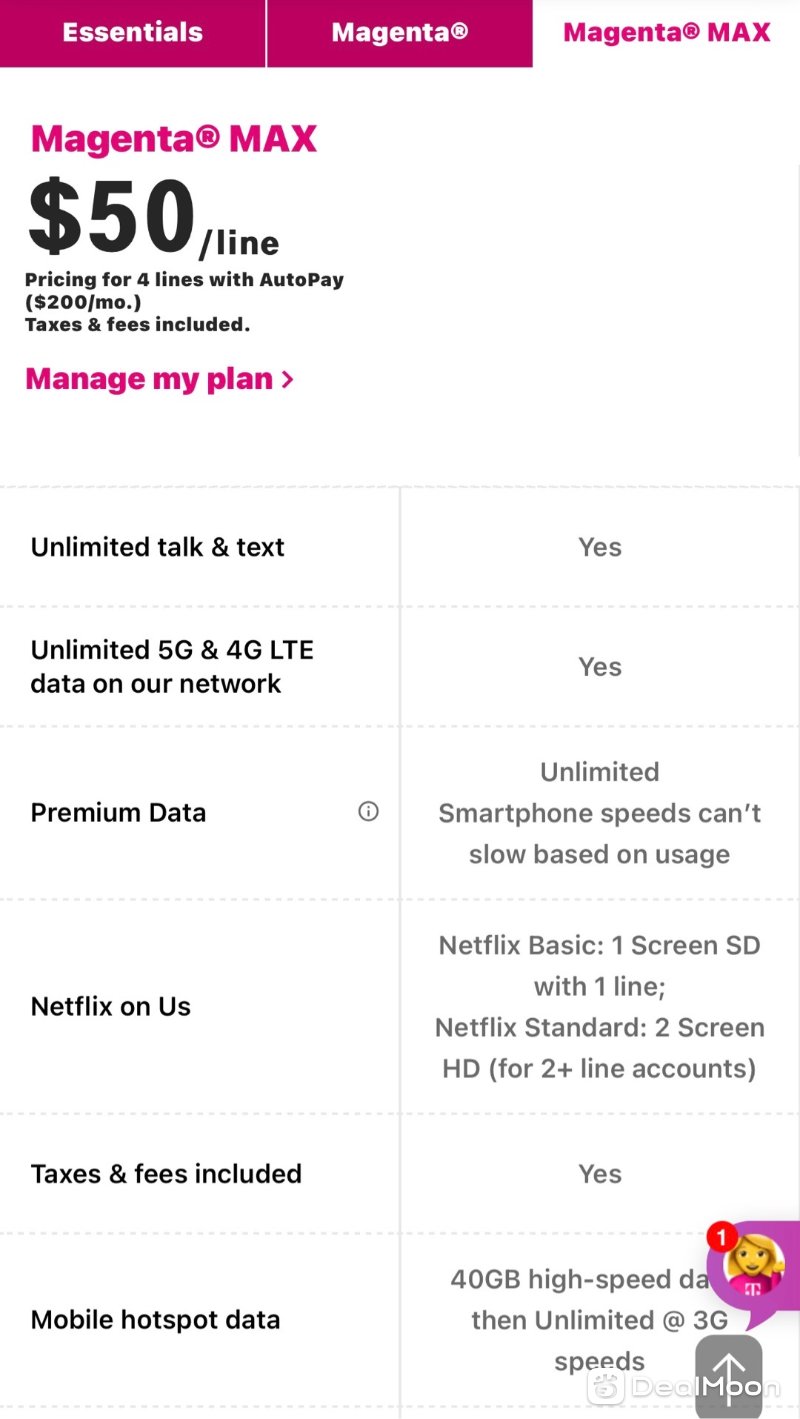Click the Unlimited Smartphone speeds description
Screen dimensions: 800x1419
[x=600, y=813]
